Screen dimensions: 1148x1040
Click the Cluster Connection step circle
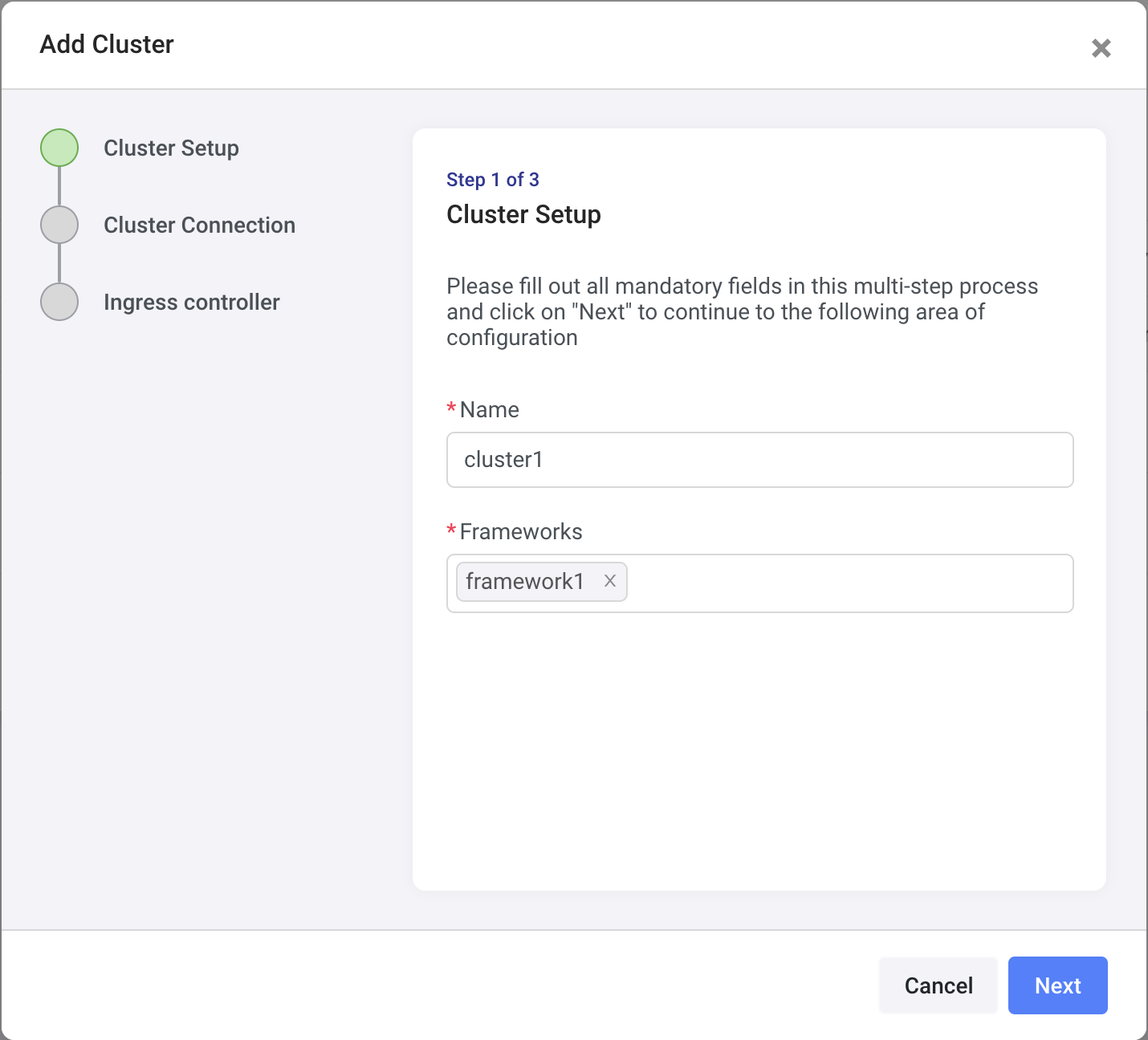[59, 225]
